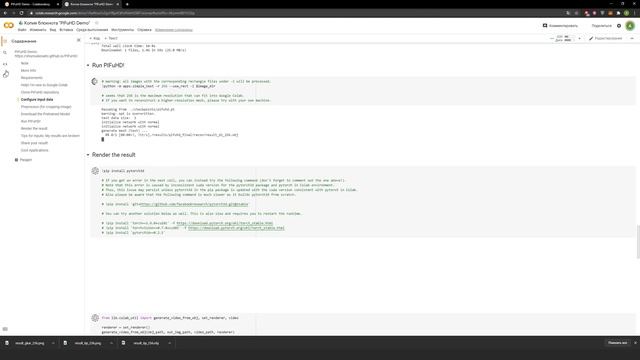Go to Render the result in contents
The image size is (640, 360).
34,129
